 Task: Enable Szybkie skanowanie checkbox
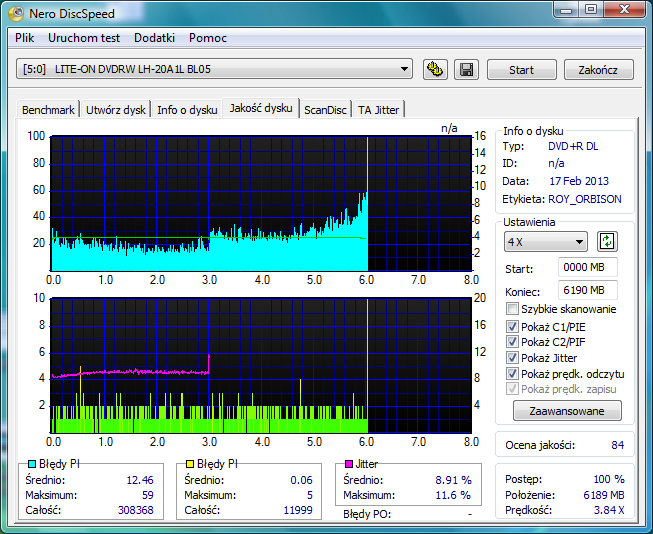(x=512, y=309)
